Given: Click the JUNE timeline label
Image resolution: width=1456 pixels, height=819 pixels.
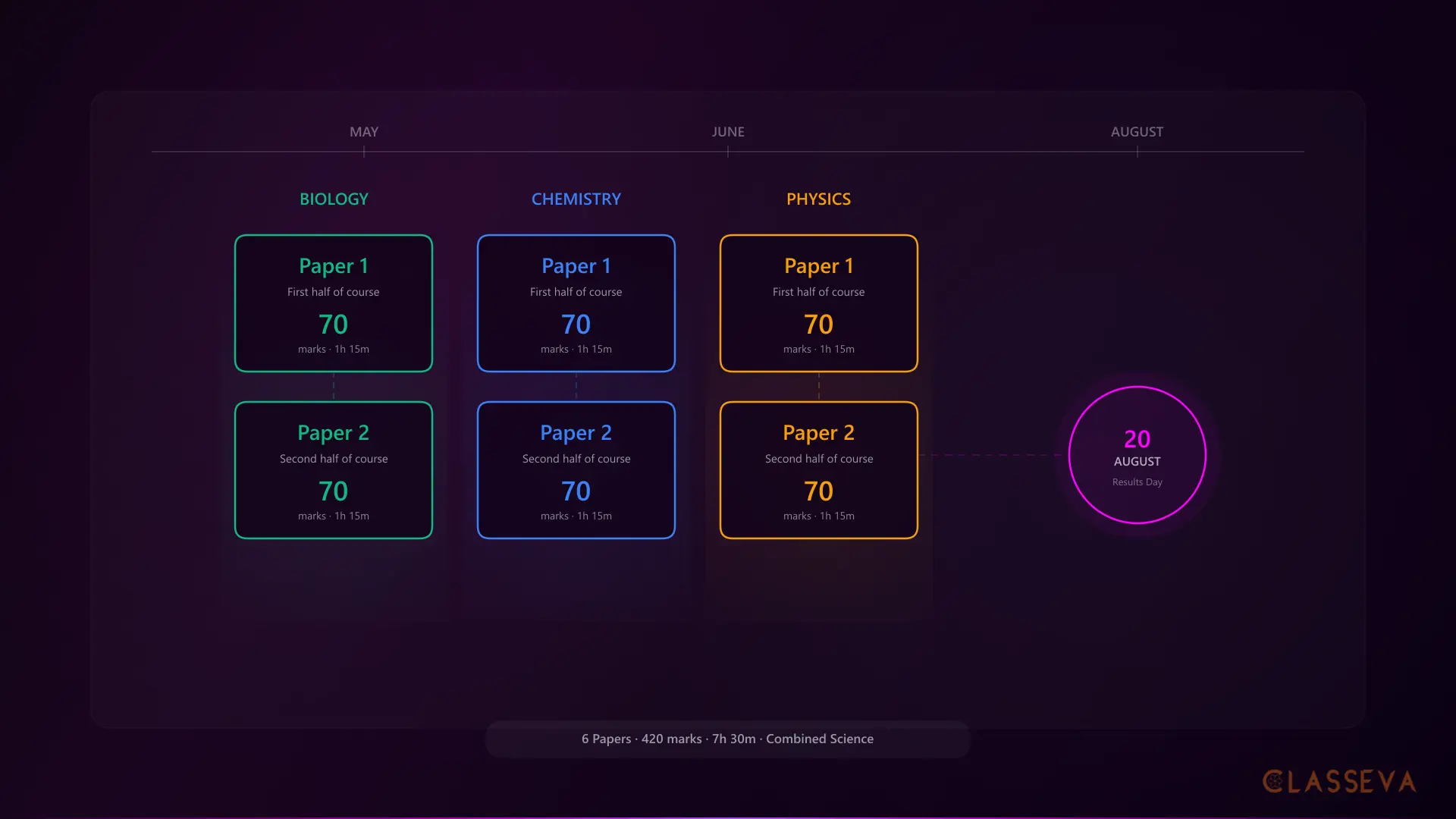Looking at the screenshot, I should pyautogui.click(x=728, y=132).
